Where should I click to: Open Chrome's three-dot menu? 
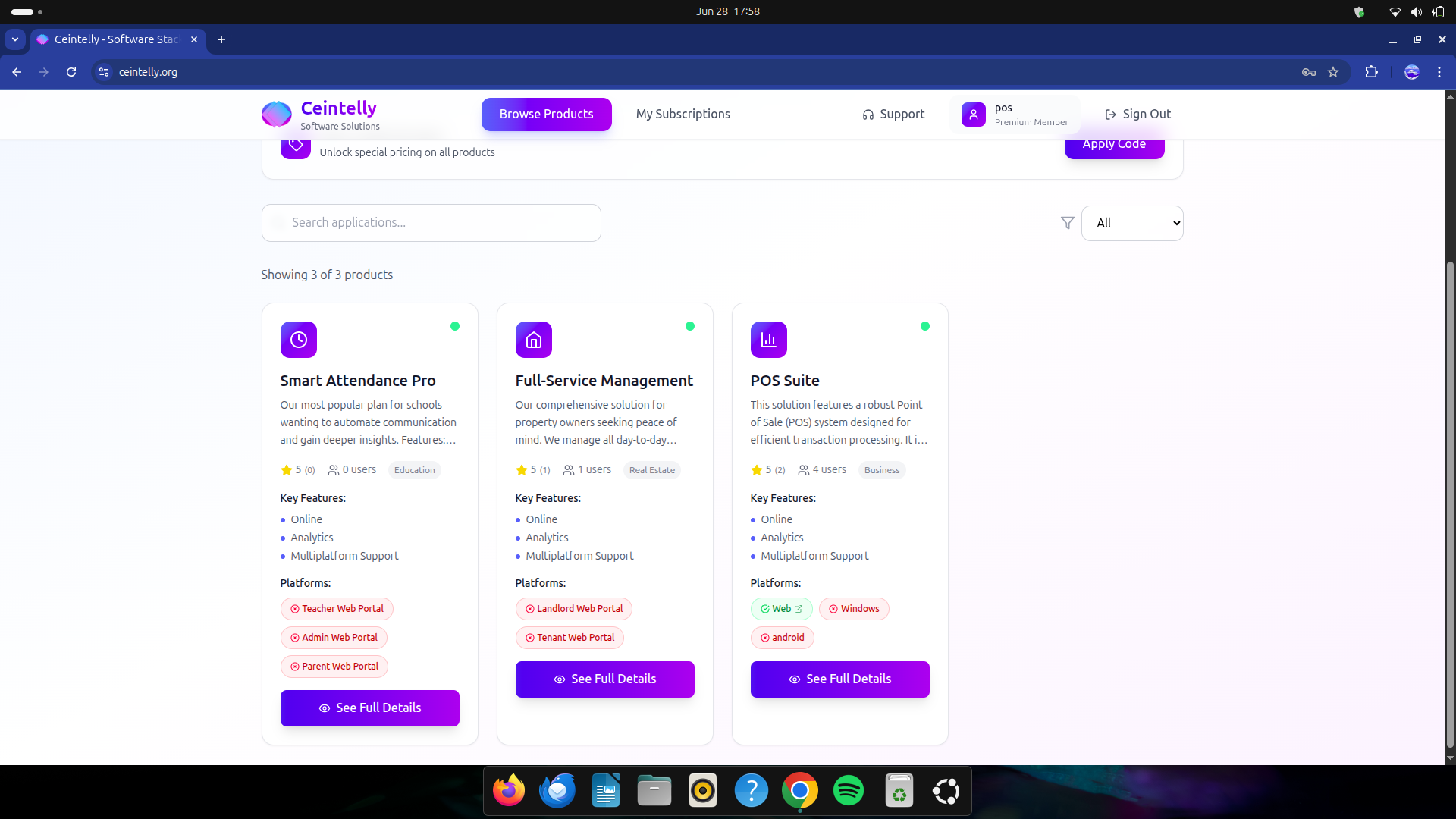tap(1439, 72)
